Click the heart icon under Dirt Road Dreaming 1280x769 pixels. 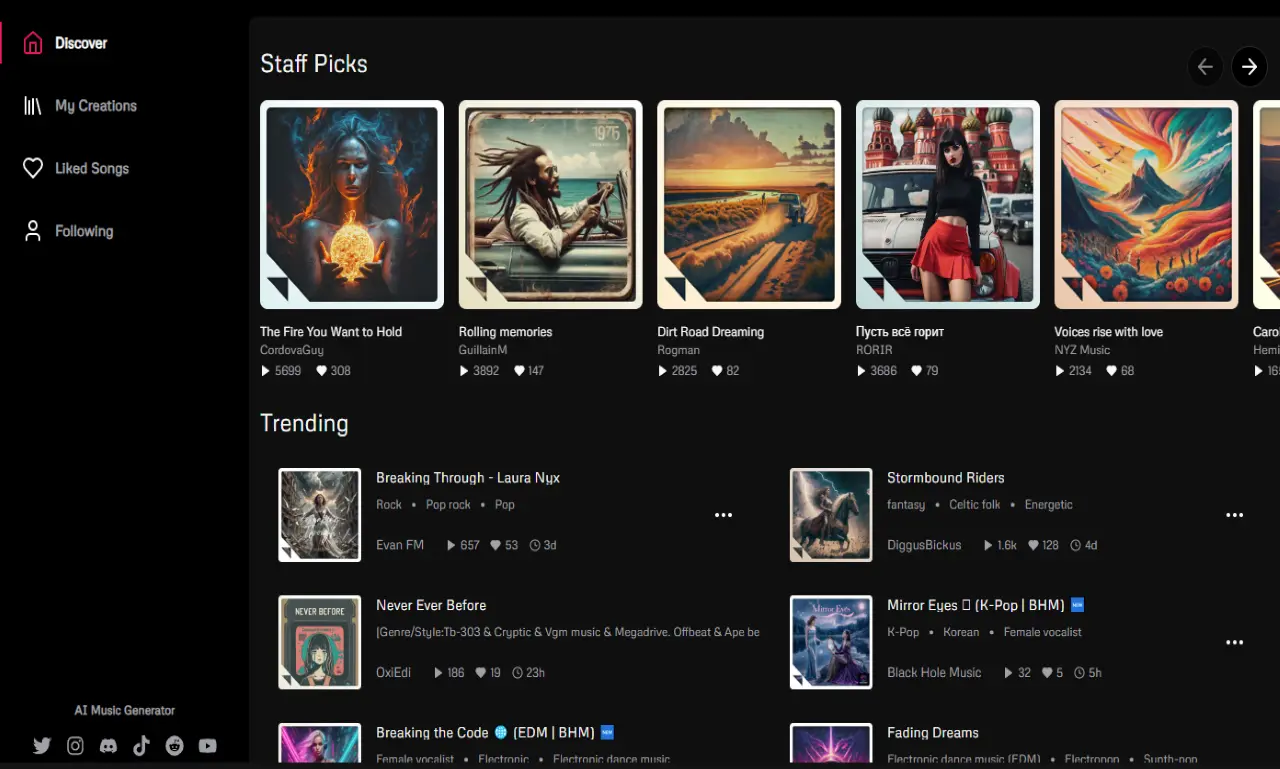[x=718, y=371]
